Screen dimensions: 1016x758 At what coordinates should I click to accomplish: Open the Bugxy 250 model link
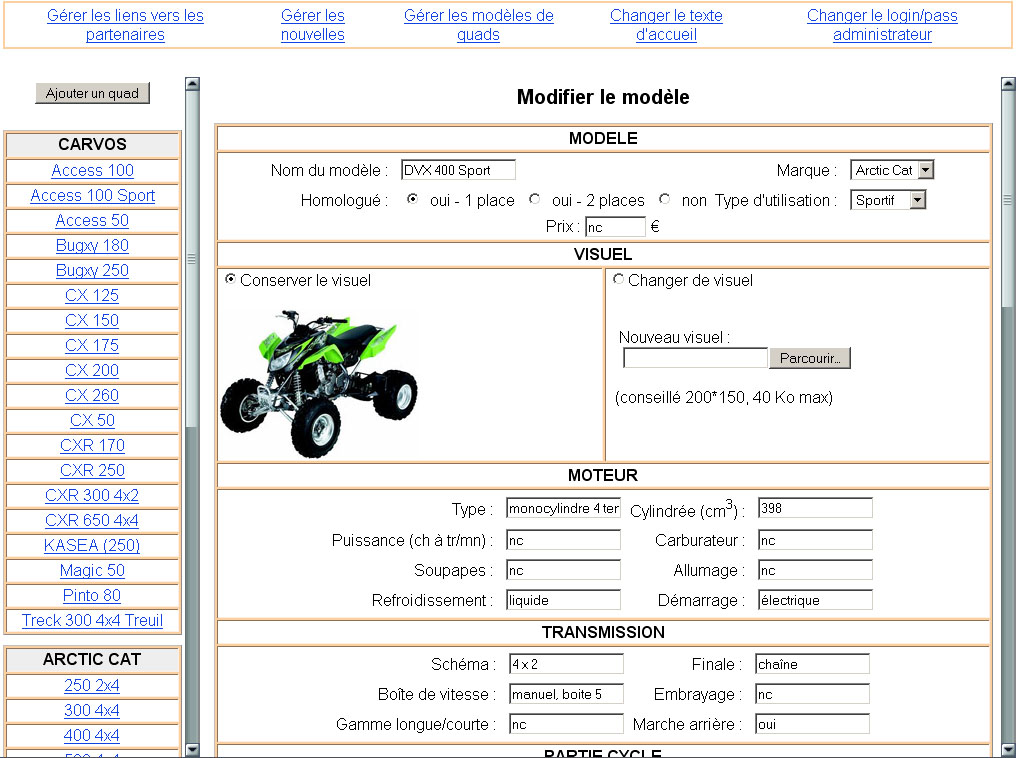92,270
